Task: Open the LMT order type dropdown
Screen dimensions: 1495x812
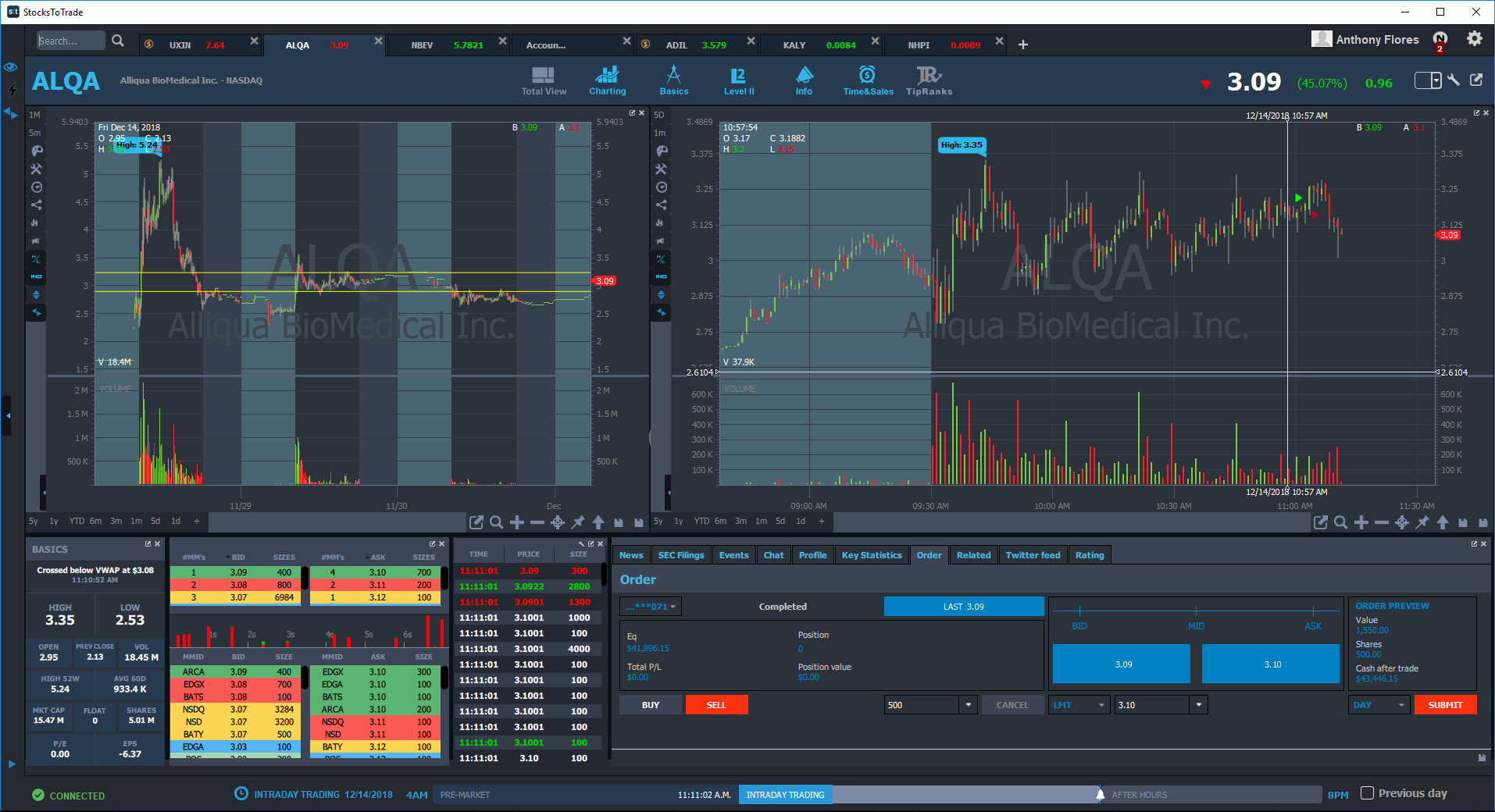Action: tap(1079, 705)
